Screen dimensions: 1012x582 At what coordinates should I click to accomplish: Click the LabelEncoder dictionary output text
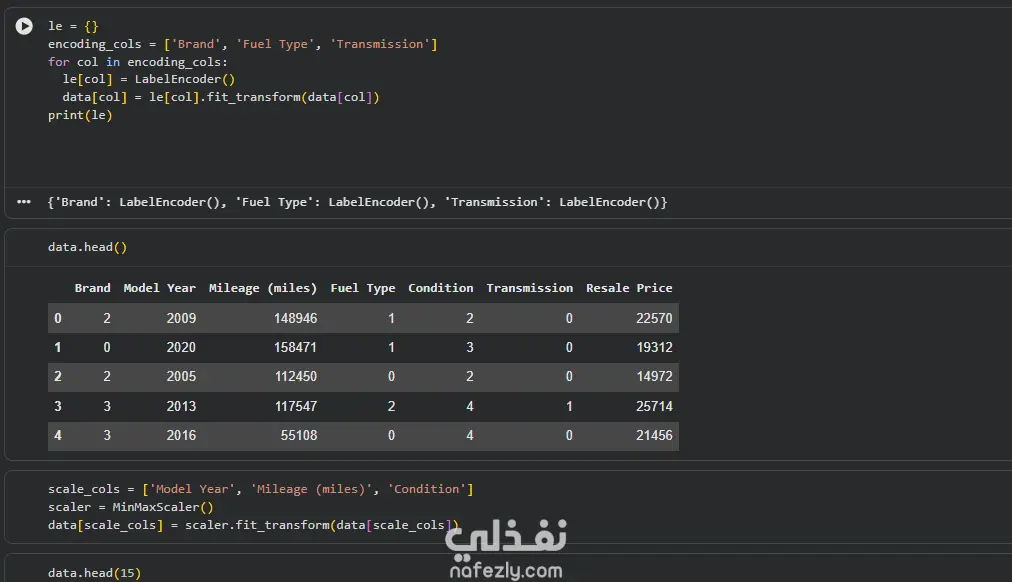(358, 202)
